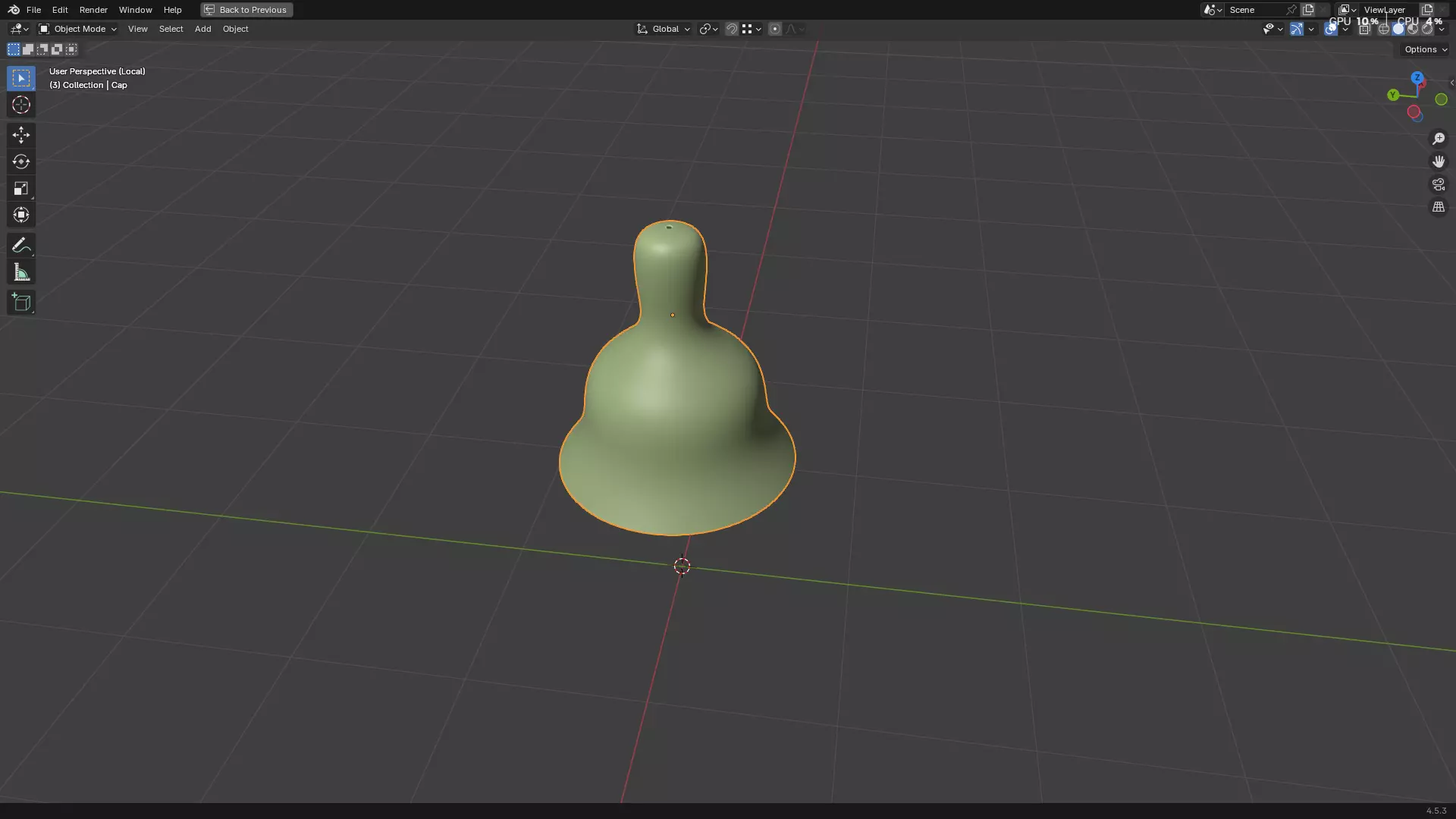1456x819 pixels.
Task: Activate the Add Cube tool
Action: click(21, 303)
